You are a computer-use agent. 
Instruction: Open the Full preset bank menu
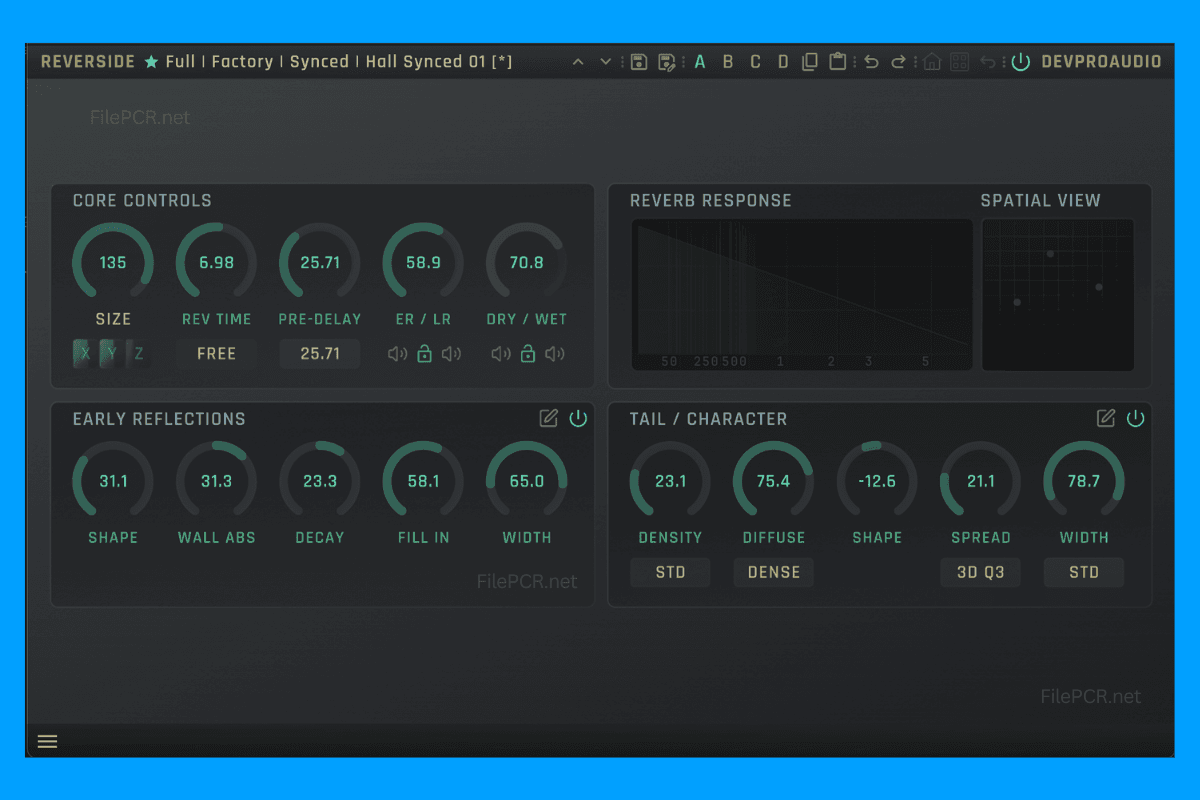[180, 62]
